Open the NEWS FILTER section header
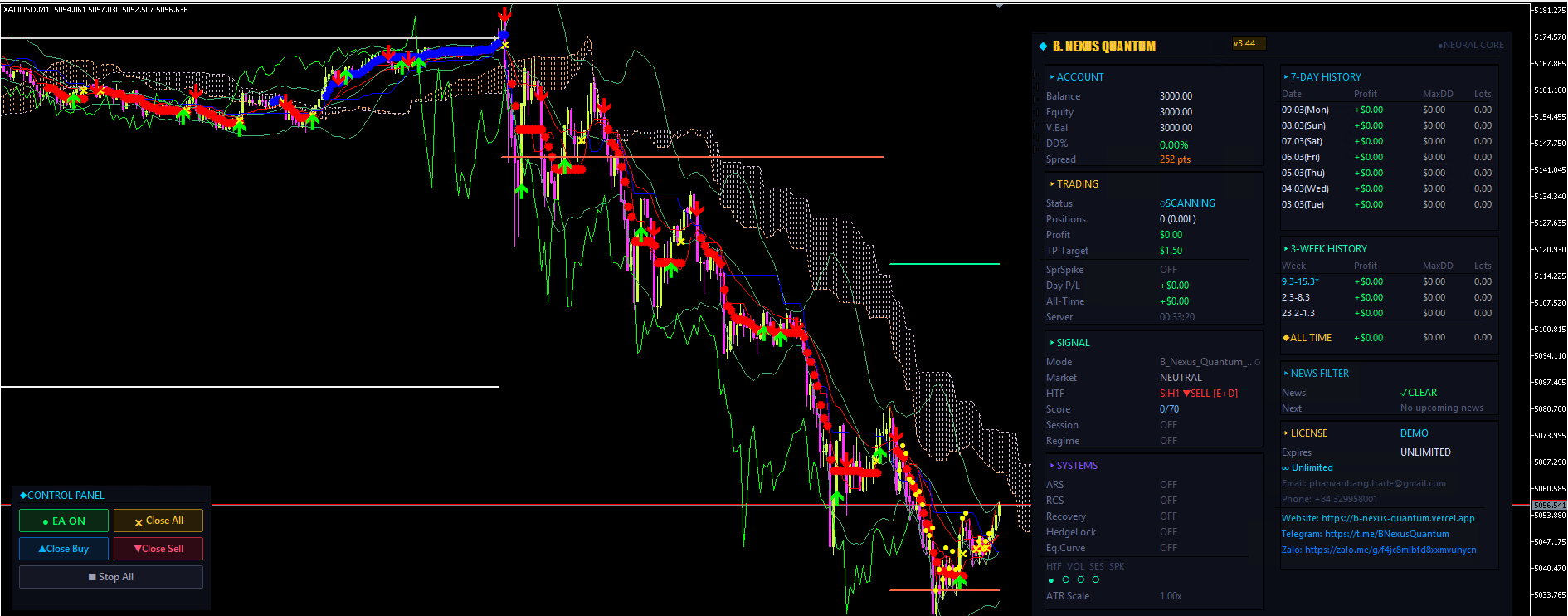 tap(1317, 374)
